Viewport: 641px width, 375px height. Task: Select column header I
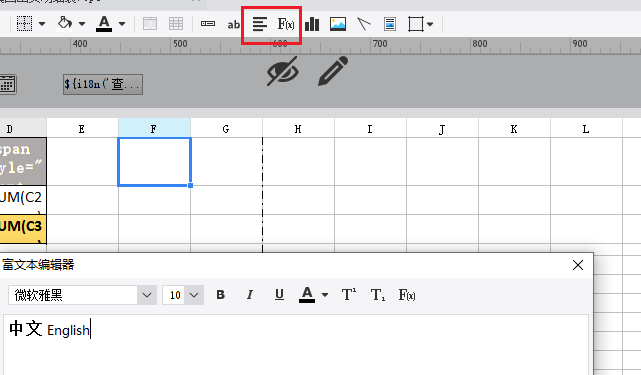pos(370,128)
